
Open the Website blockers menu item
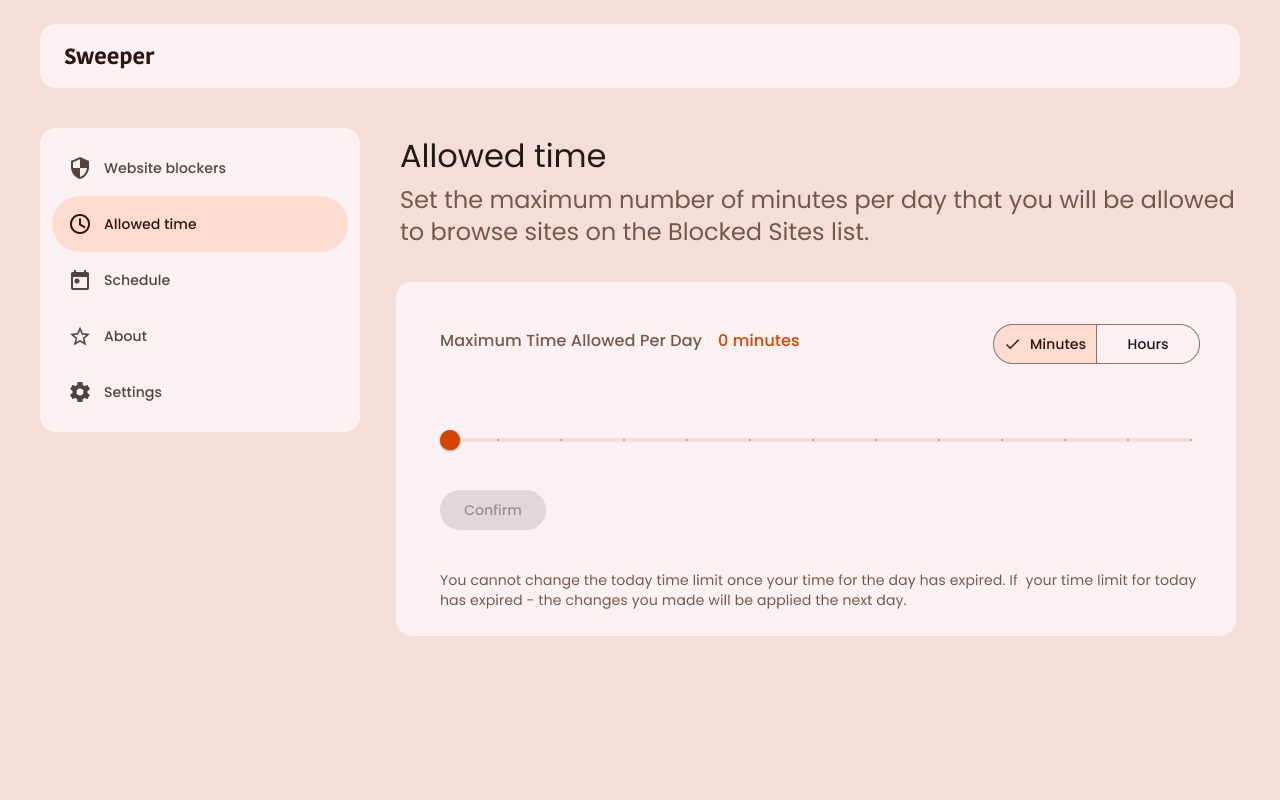click(x=165, y=168)
